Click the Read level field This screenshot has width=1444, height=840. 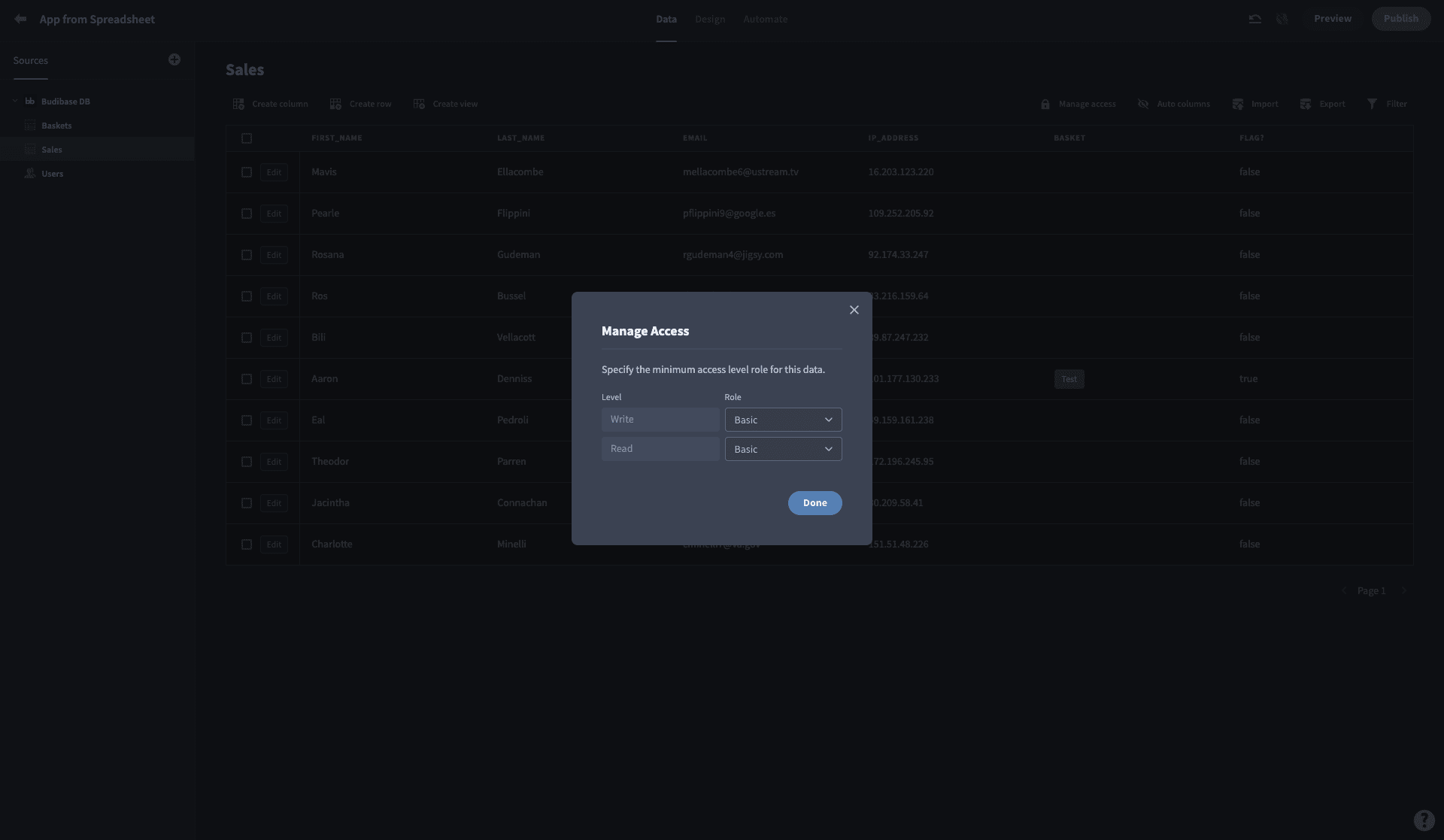coord(660,449)
